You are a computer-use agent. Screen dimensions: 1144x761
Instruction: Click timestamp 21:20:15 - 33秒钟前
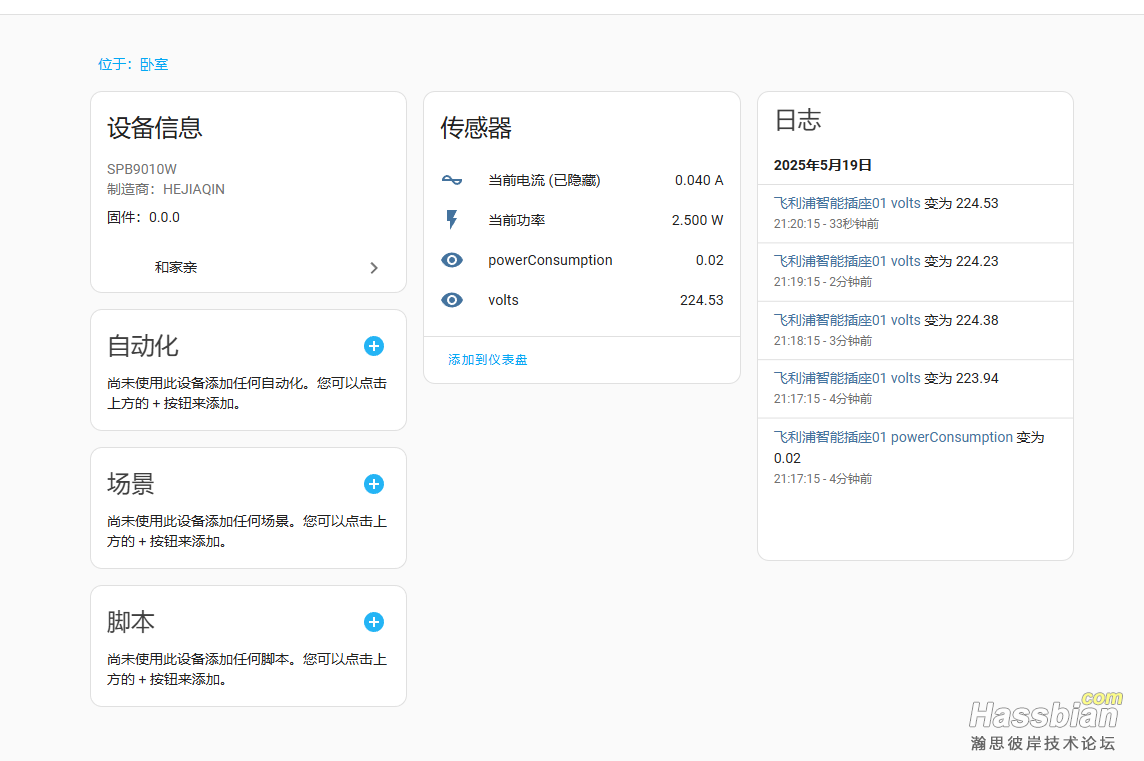click(826, 224)
